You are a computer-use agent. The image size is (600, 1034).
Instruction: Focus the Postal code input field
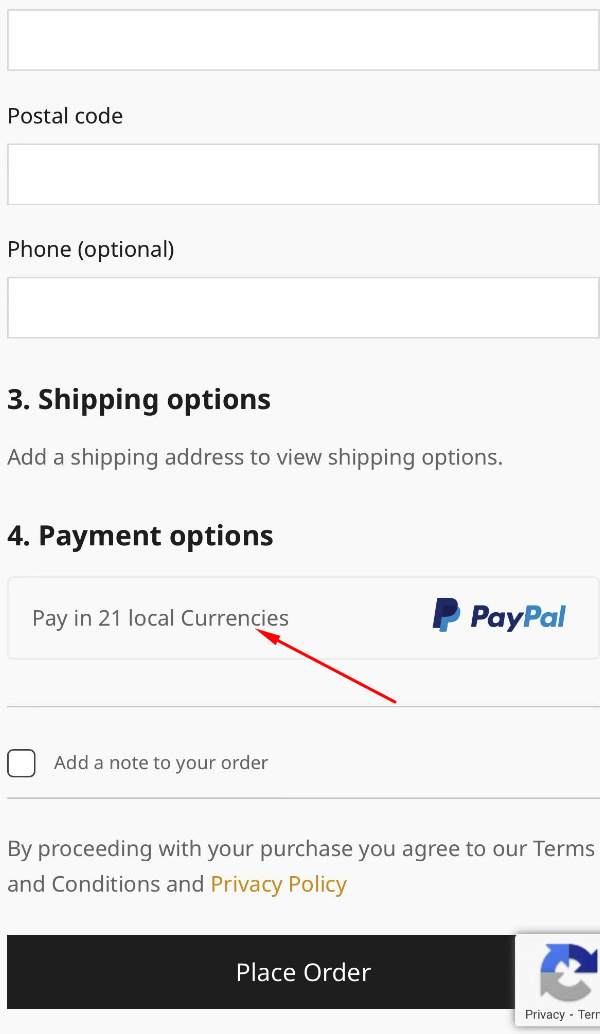303,174
